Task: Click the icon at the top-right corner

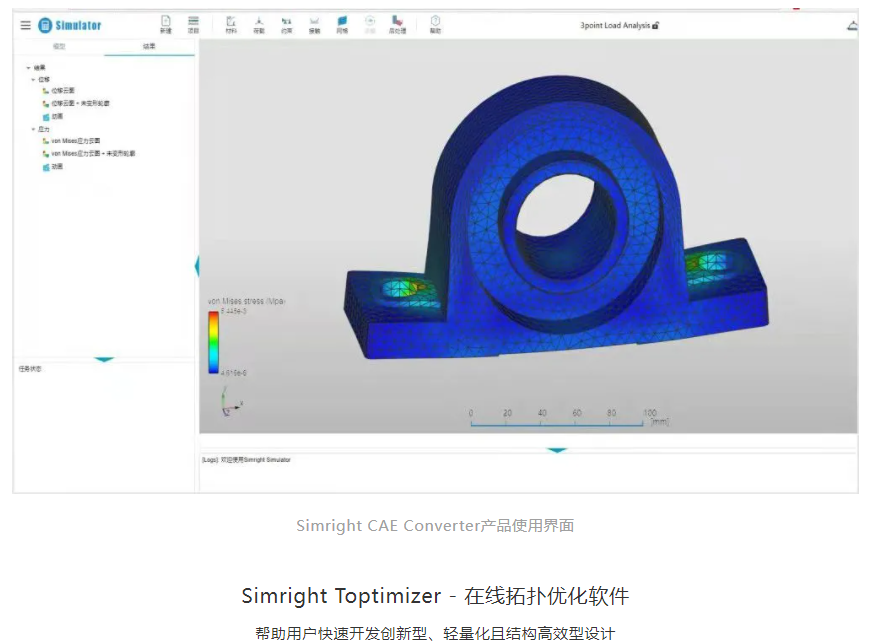Action: [852, 26]
